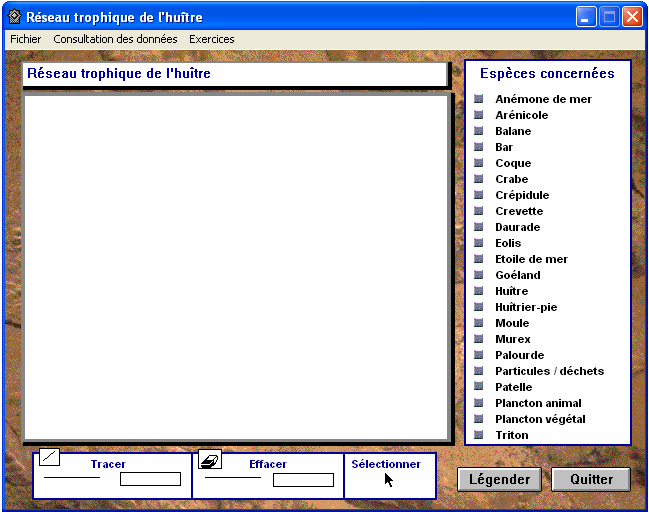This screenshot has height=512, width=649.
Task: Click the Quitter button
Action: pos(591,479)
